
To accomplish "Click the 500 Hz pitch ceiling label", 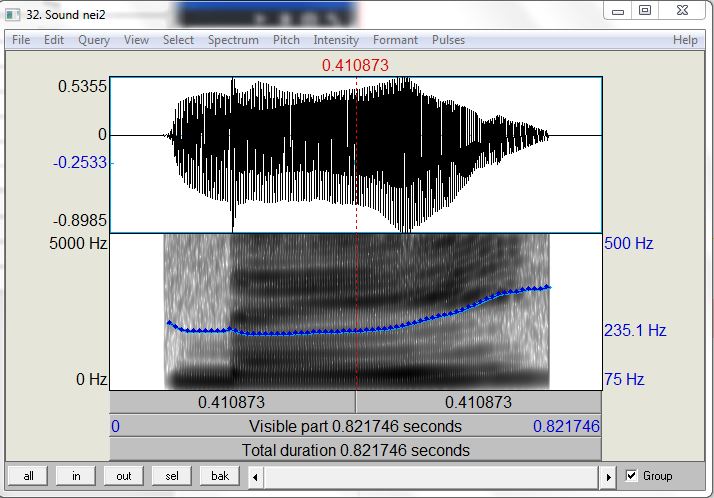I will coord(628,244).
